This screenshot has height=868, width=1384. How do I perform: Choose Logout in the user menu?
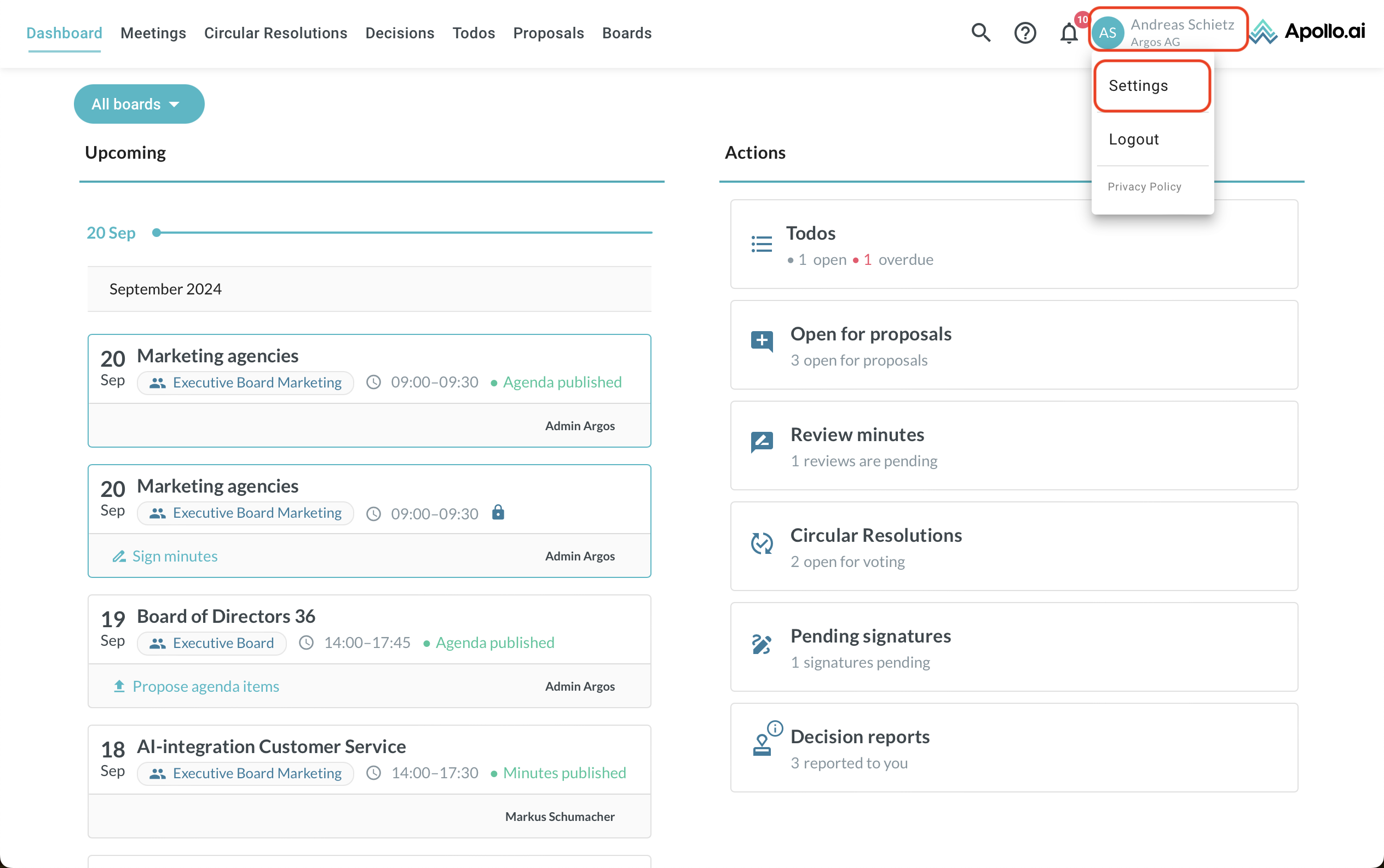1134,139
